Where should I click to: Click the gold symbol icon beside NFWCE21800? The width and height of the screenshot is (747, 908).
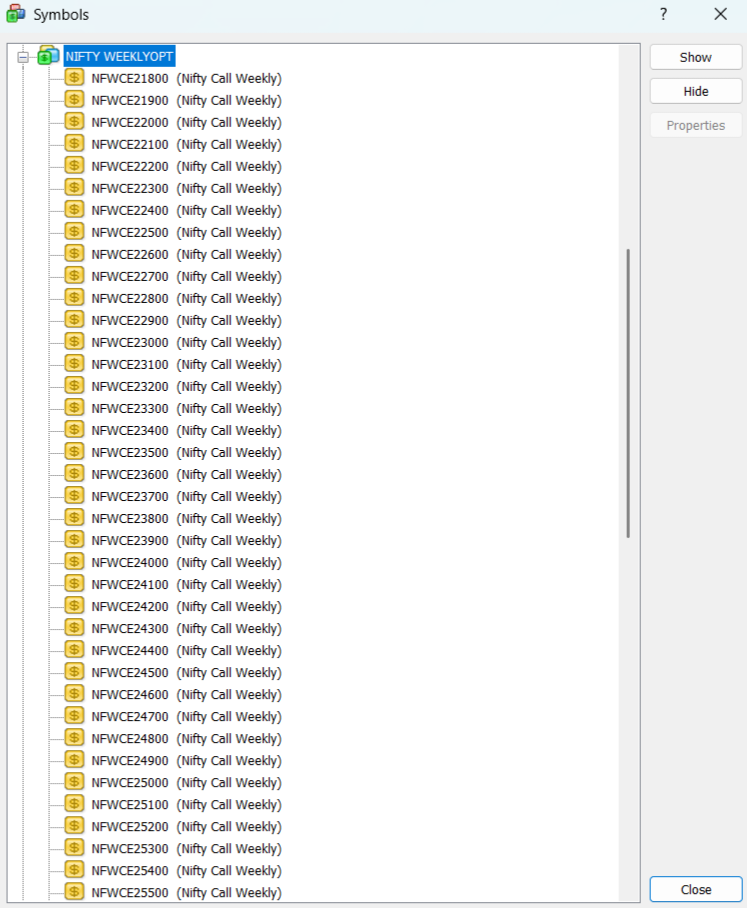click(74, 78)
